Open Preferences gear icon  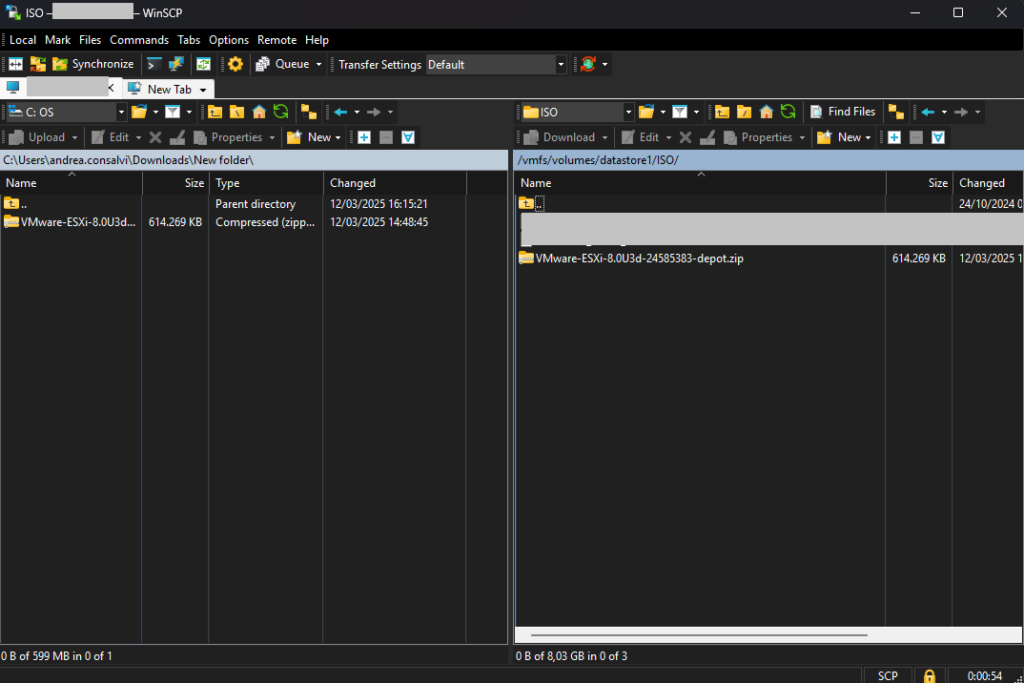pyautogui.click(x=235, y=64)
